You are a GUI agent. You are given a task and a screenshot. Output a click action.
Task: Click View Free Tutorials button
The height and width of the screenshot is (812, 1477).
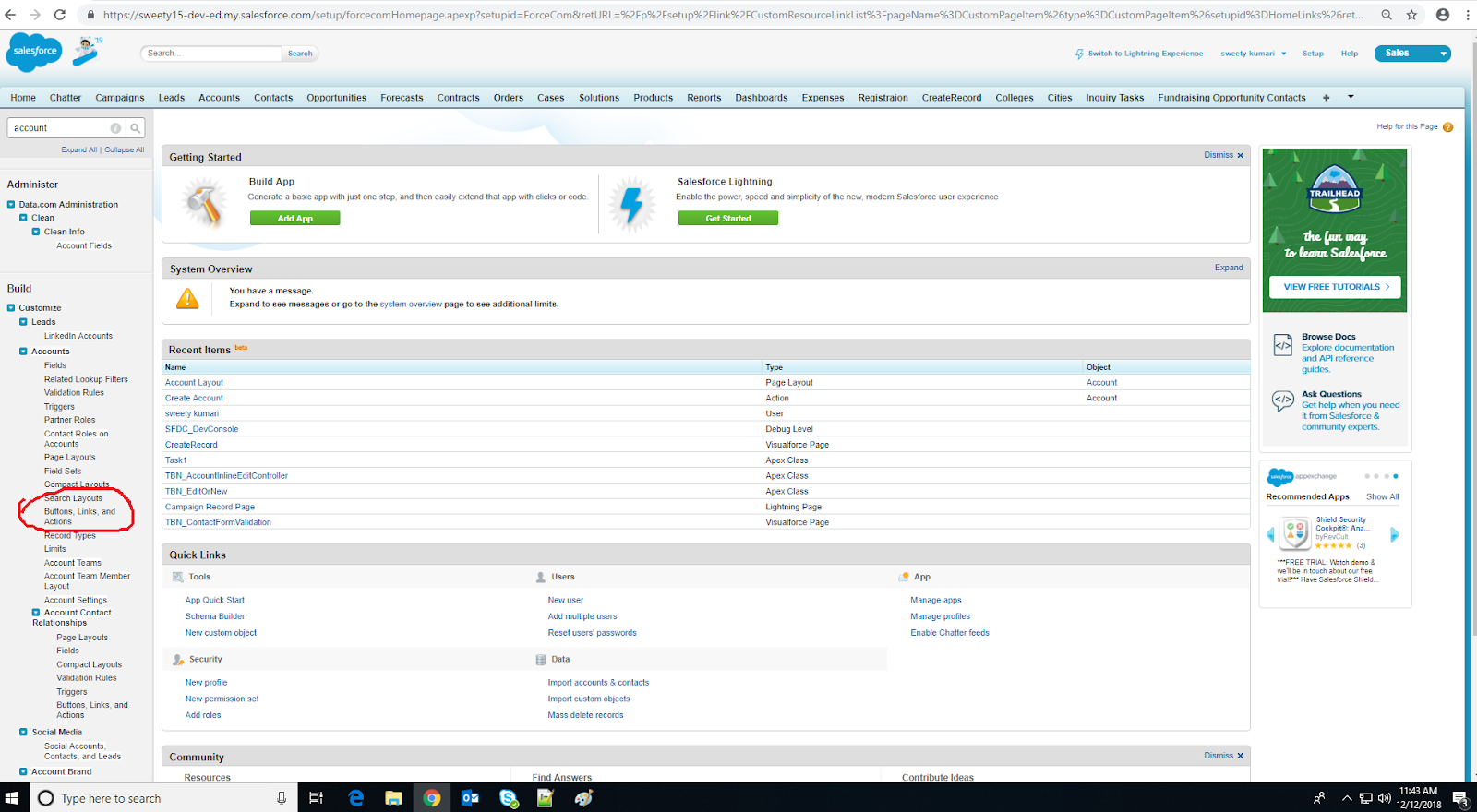(x=1335, y=287)
